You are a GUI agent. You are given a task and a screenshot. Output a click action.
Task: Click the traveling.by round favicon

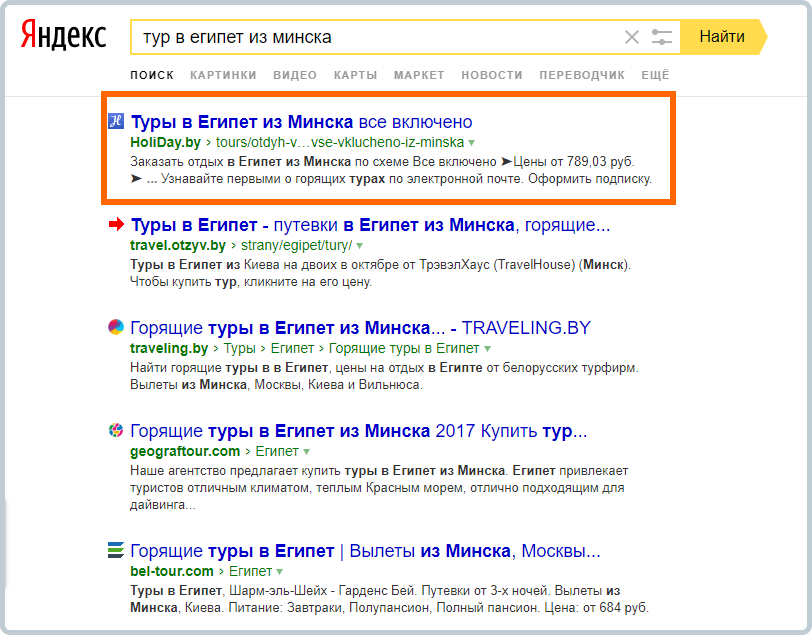click(116, 327)
